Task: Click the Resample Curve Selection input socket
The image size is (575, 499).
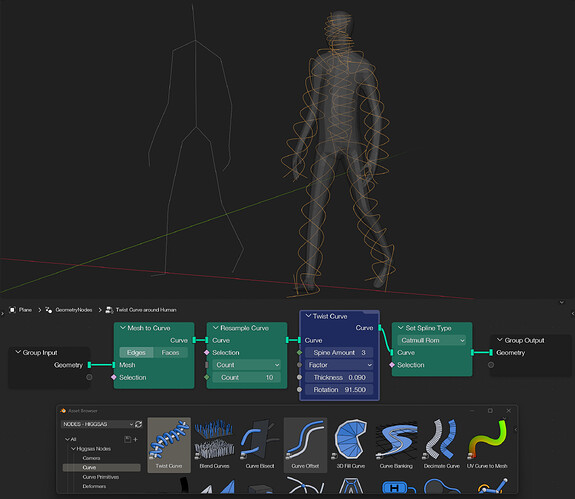Action: (x=206, y=353)
